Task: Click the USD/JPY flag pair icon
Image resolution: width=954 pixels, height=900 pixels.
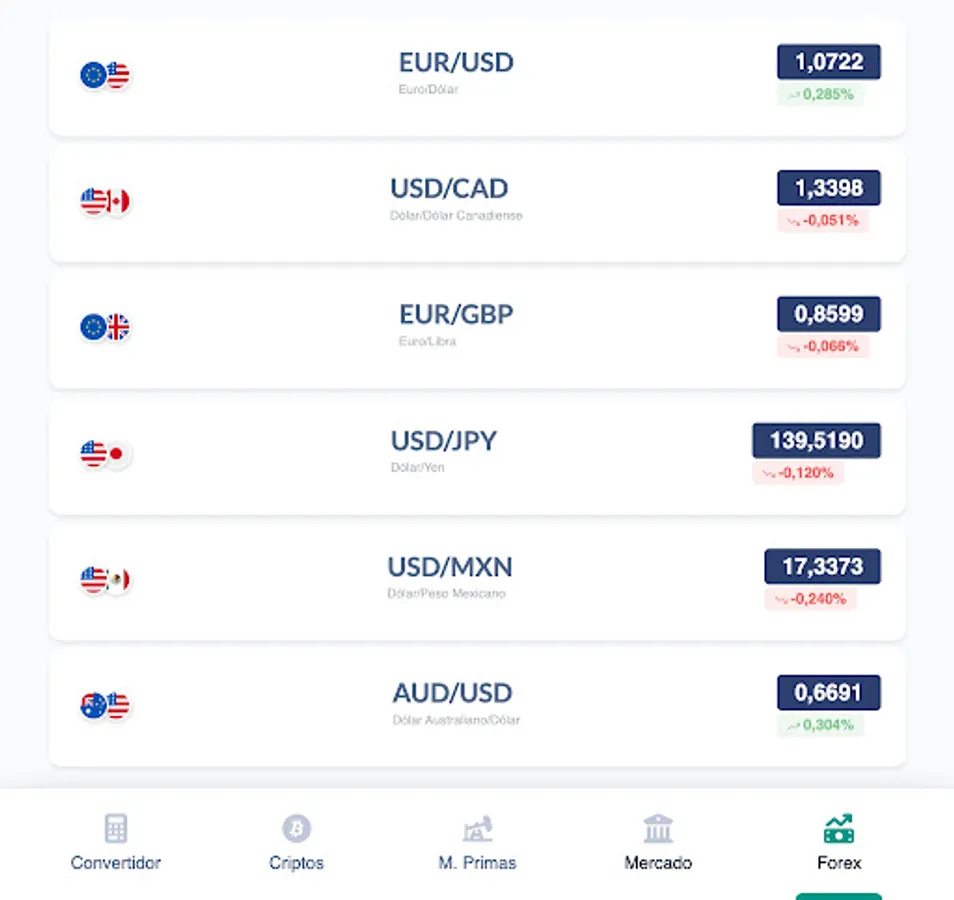Action: 105,454
